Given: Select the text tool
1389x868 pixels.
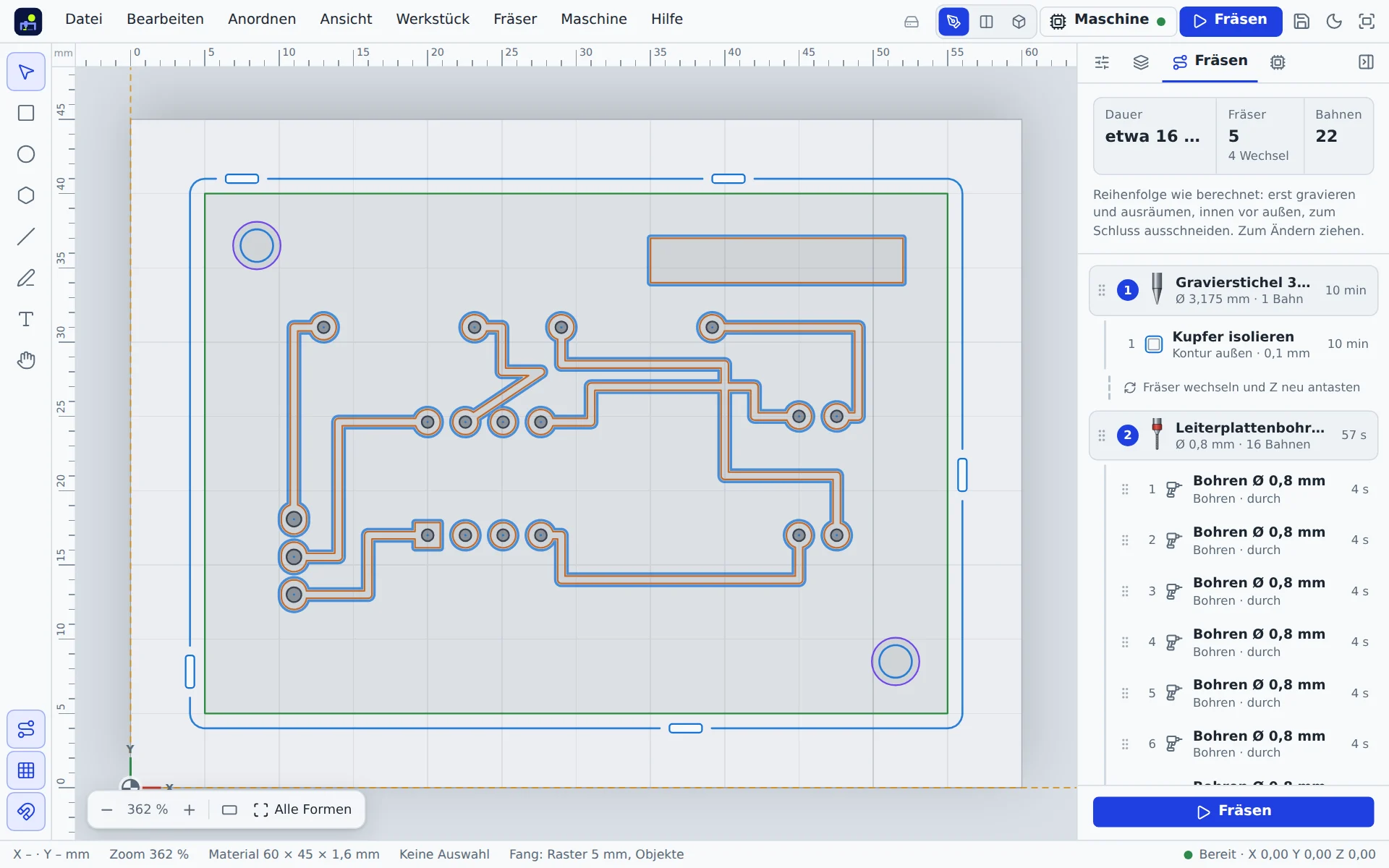Looking at the screenshot, I should click(x=26, y=319).
